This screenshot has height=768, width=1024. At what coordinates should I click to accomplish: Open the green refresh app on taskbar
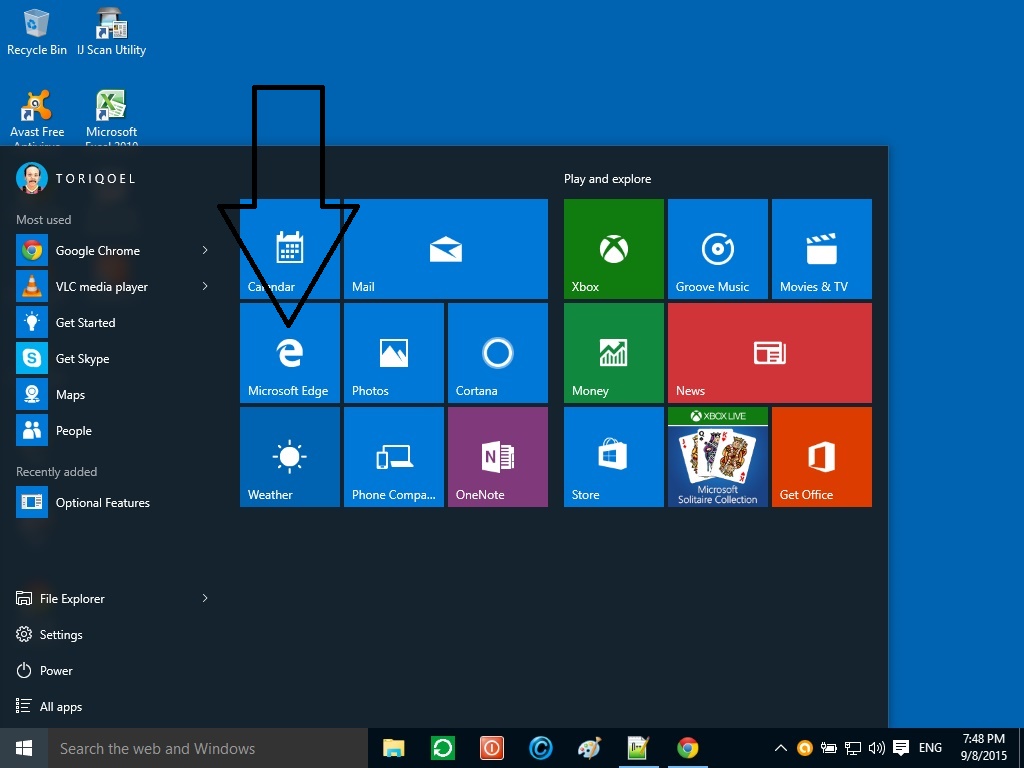point(443,748)
